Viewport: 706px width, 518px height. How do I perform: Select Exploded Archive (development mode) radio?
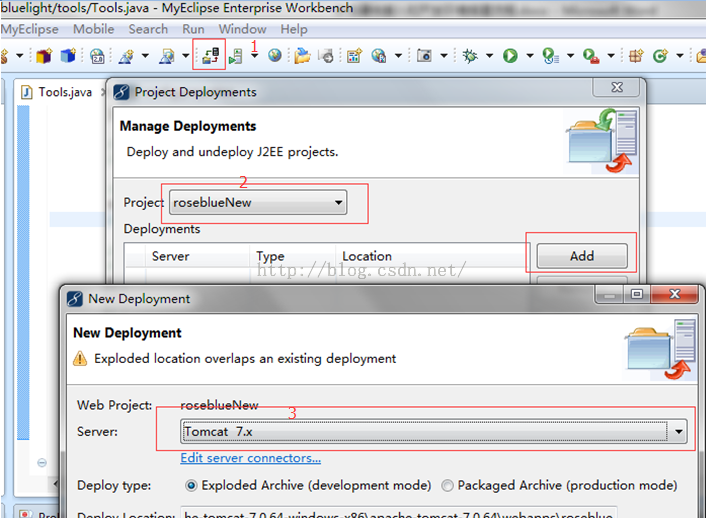[x=191, y=485]
